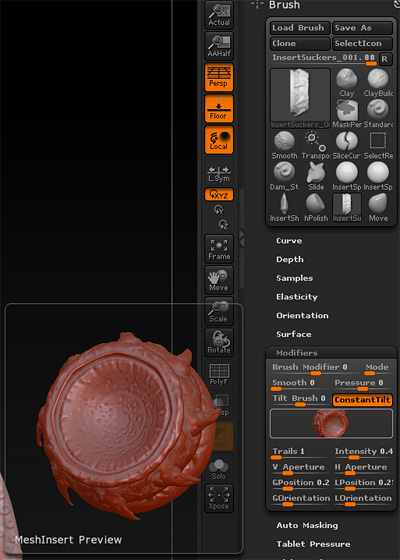This screenshot has height=560, width=400.
Task: Adjust the Intensity slider
Action: [363, 453]
